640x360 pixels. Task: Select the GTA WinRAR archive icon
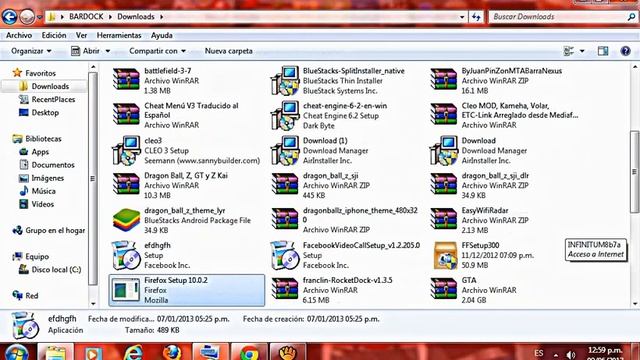[x=444, y=289]
